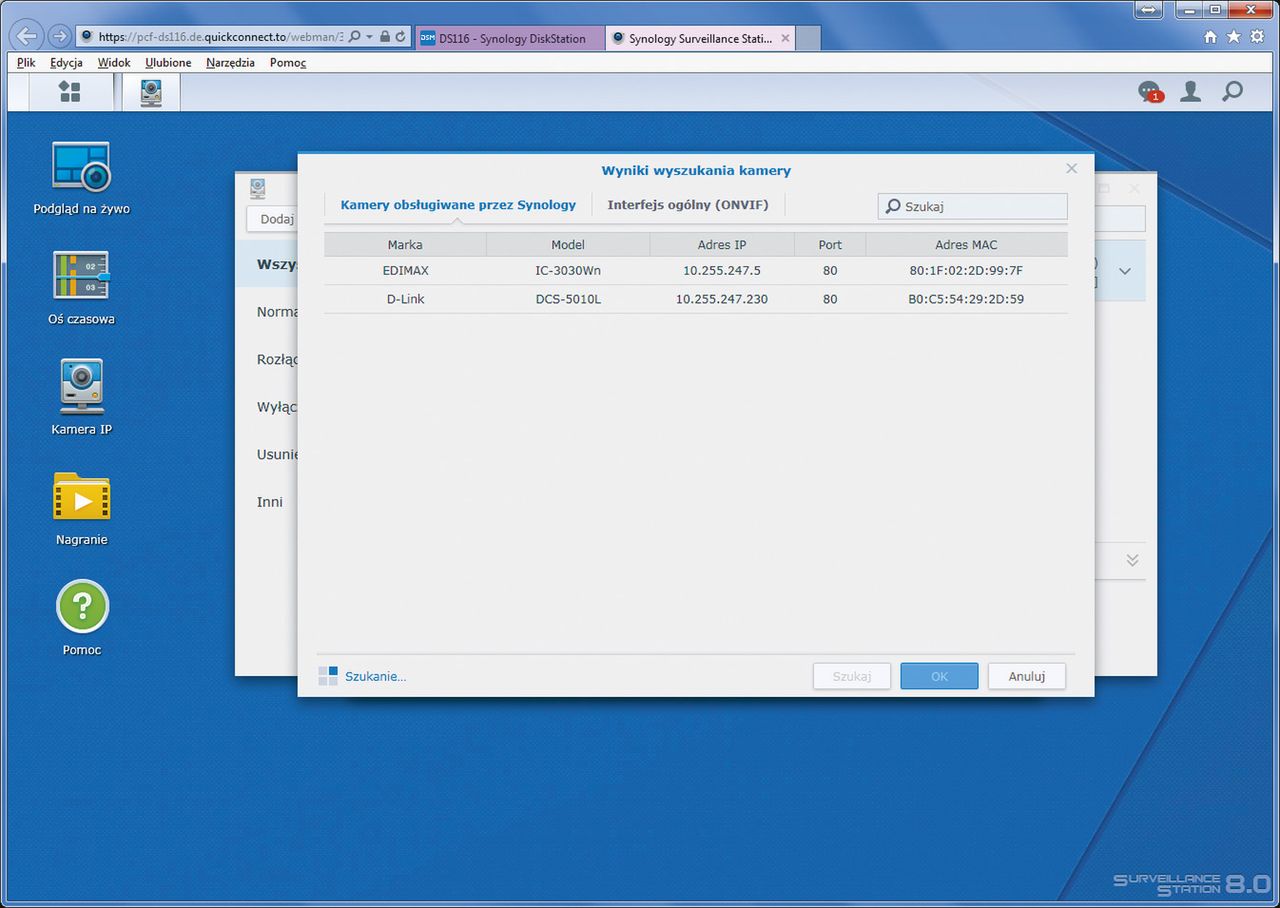Viewport: 1280px width, 908px height.
Task: Click the IP camera taskbar icon
Action: [151, 92]
